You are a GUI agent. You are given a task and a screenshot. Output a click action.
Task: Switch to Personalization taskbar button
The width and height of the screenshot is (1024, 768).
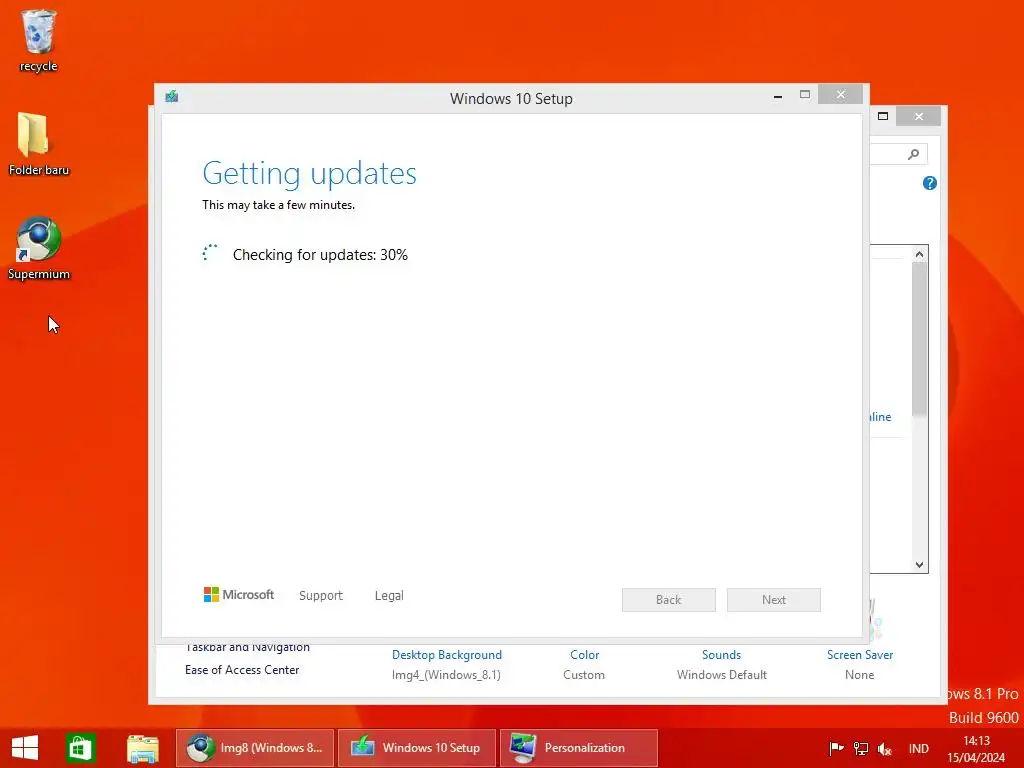pyautogui.click(x=579, y=748)
